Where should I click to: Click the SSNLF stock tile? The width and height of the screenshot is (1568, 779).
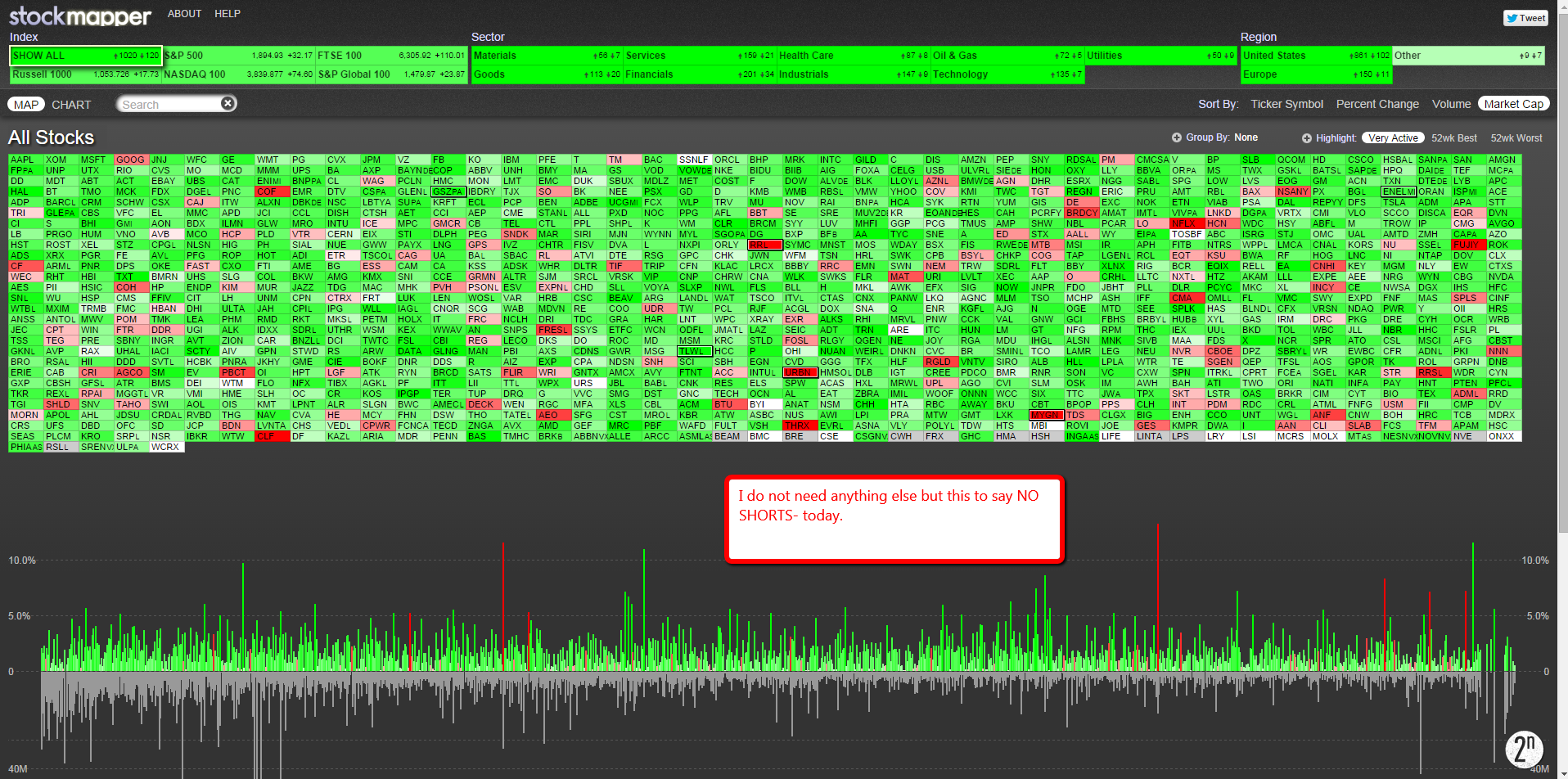[694, 160]
